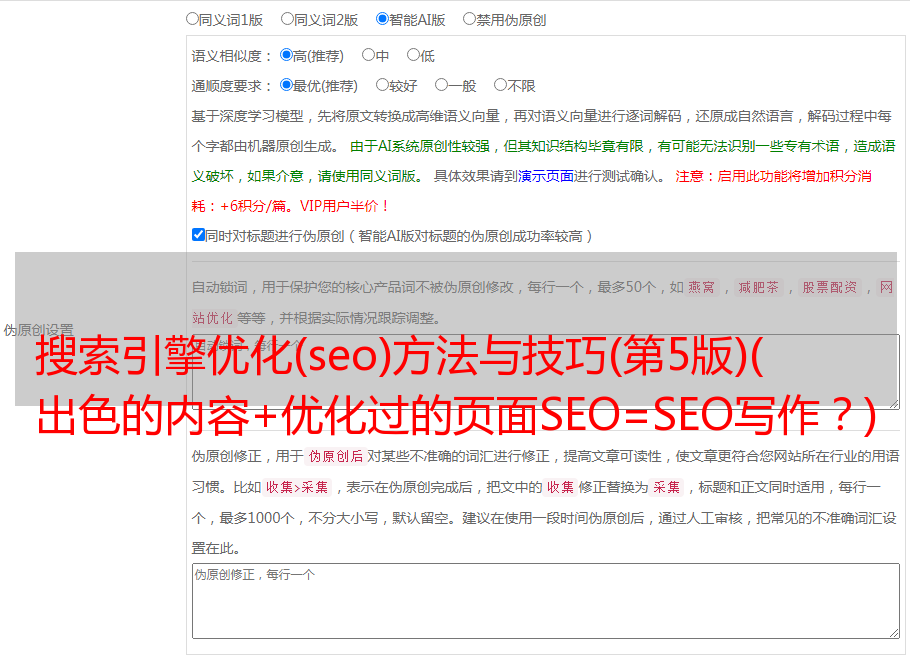Select the 同义词1版 radio option
The width and height of the screenshot is (911, 658).
[192, 19]
